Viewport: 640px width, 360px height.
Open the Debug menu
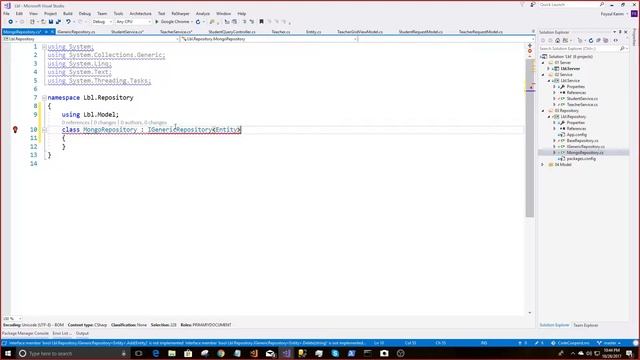click(84, 13)
